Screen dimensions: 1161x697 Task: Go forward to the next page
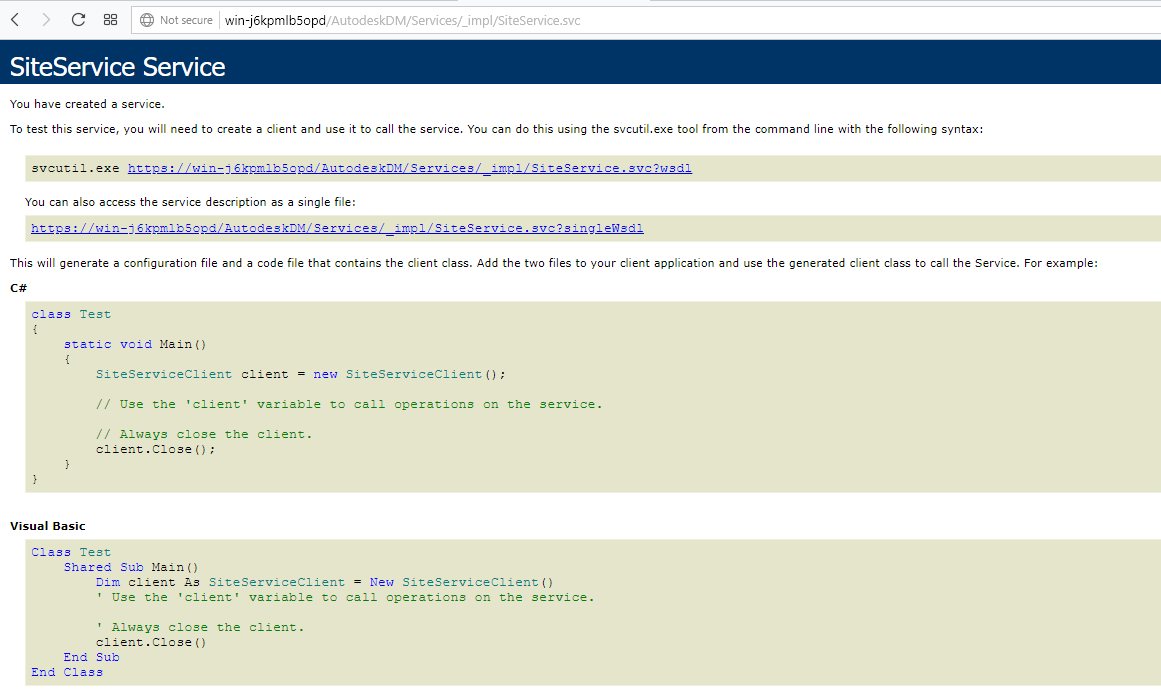click(x=46, y=20)
